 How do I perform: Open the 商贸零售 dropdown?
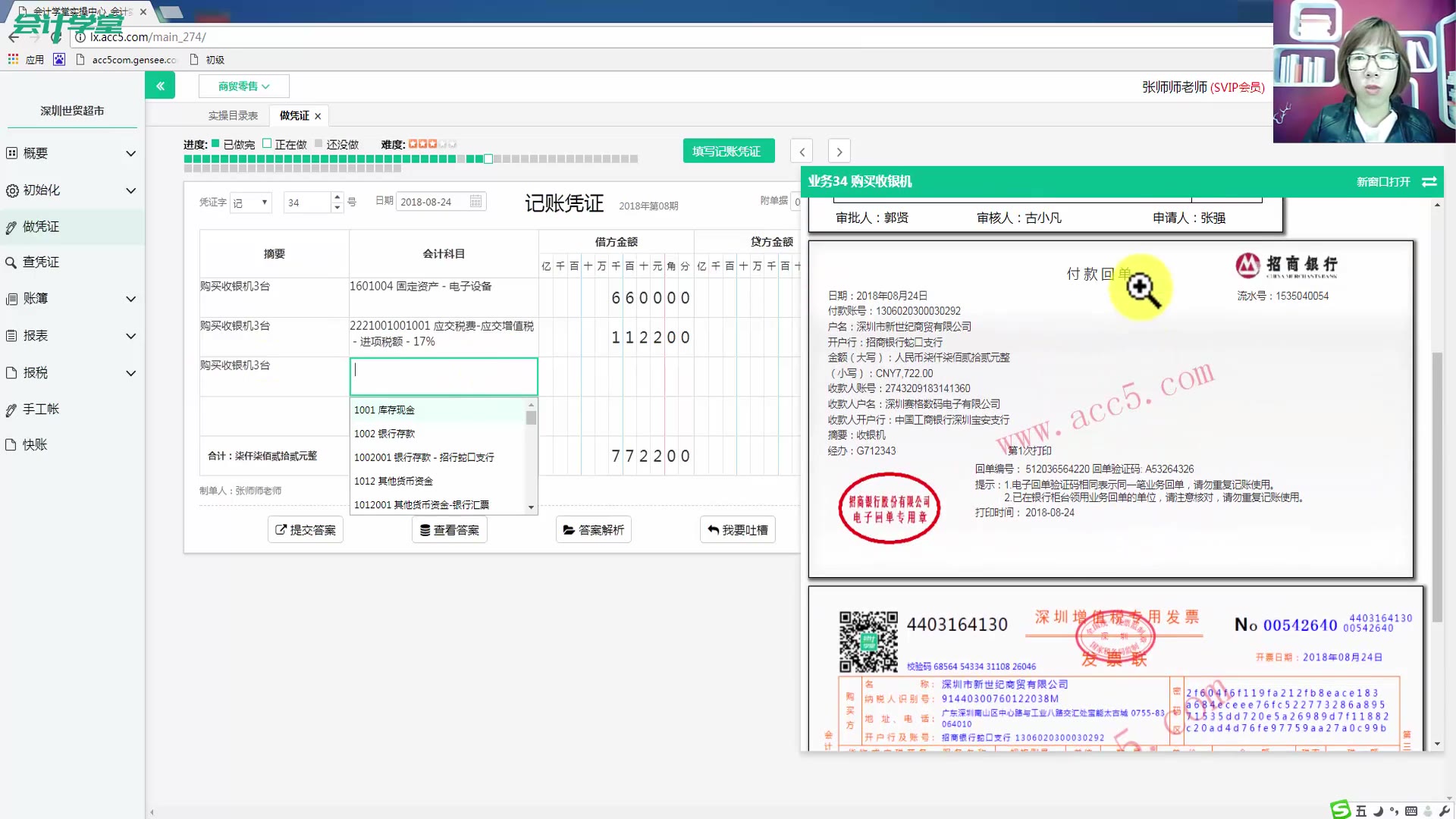point(243,86)
